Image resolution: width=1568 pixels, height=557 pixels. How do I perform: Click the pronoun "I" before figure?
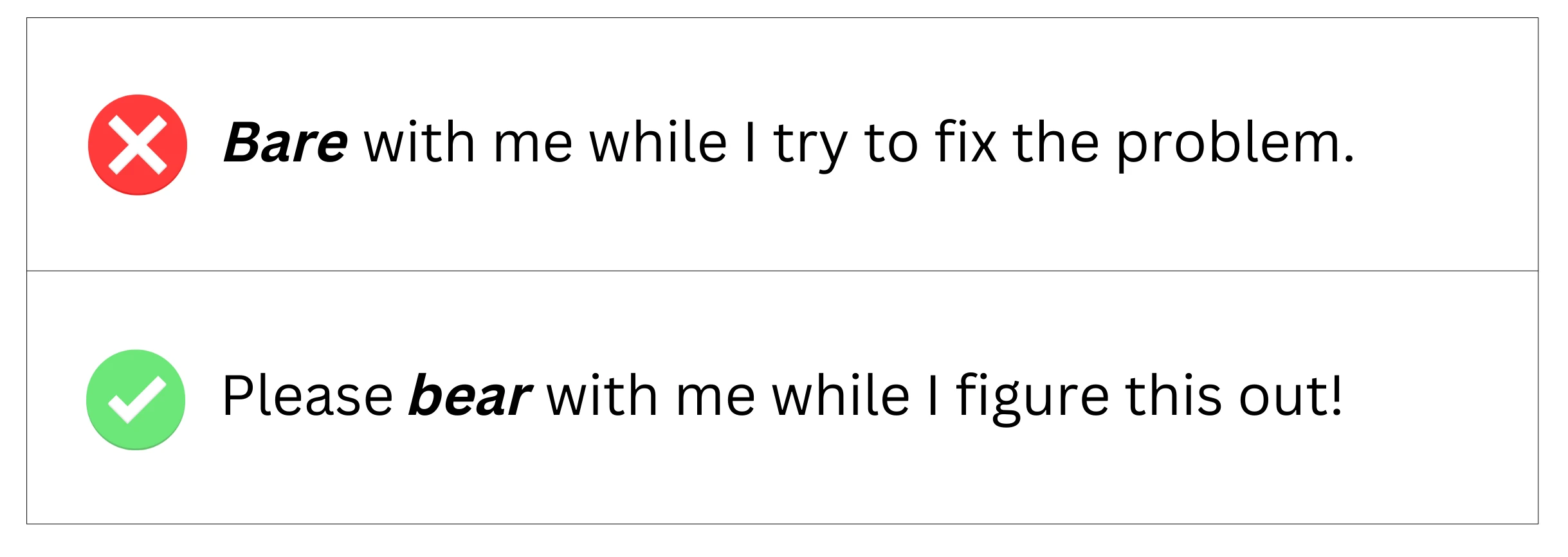[933, 395]
